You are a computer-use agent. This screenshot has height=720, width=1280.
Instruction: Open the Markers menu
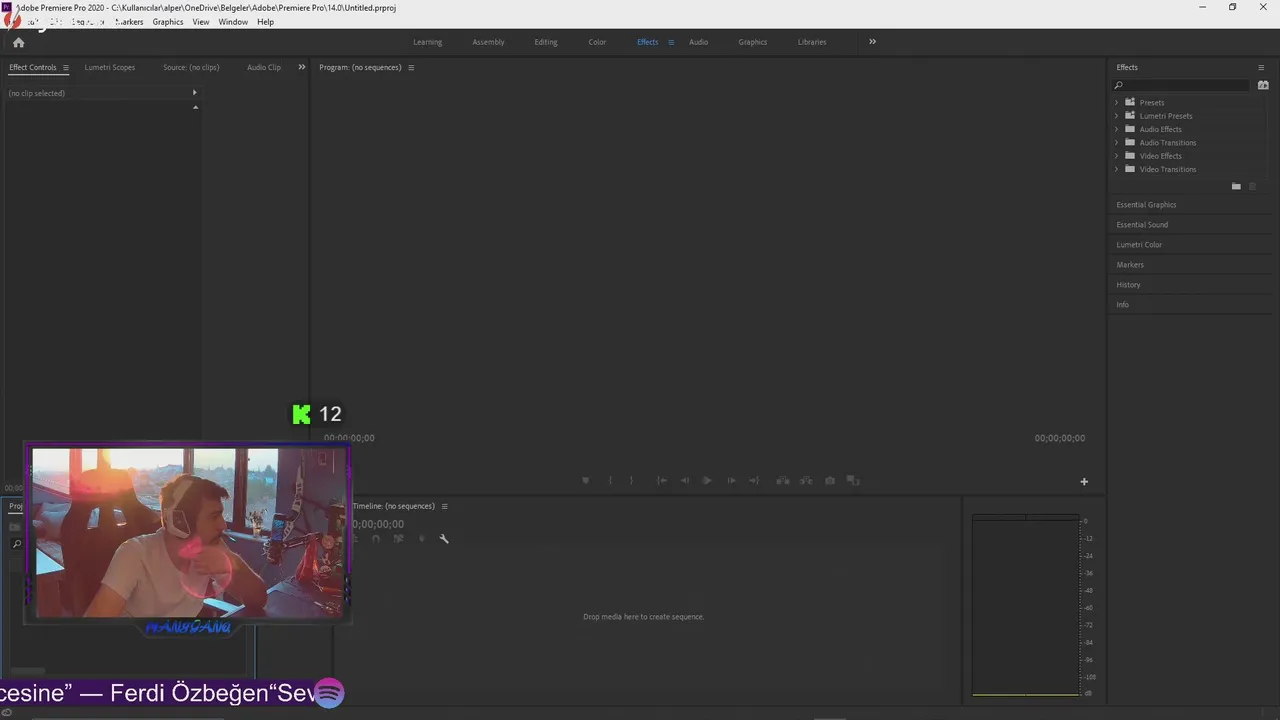click(x=129, y=22)
